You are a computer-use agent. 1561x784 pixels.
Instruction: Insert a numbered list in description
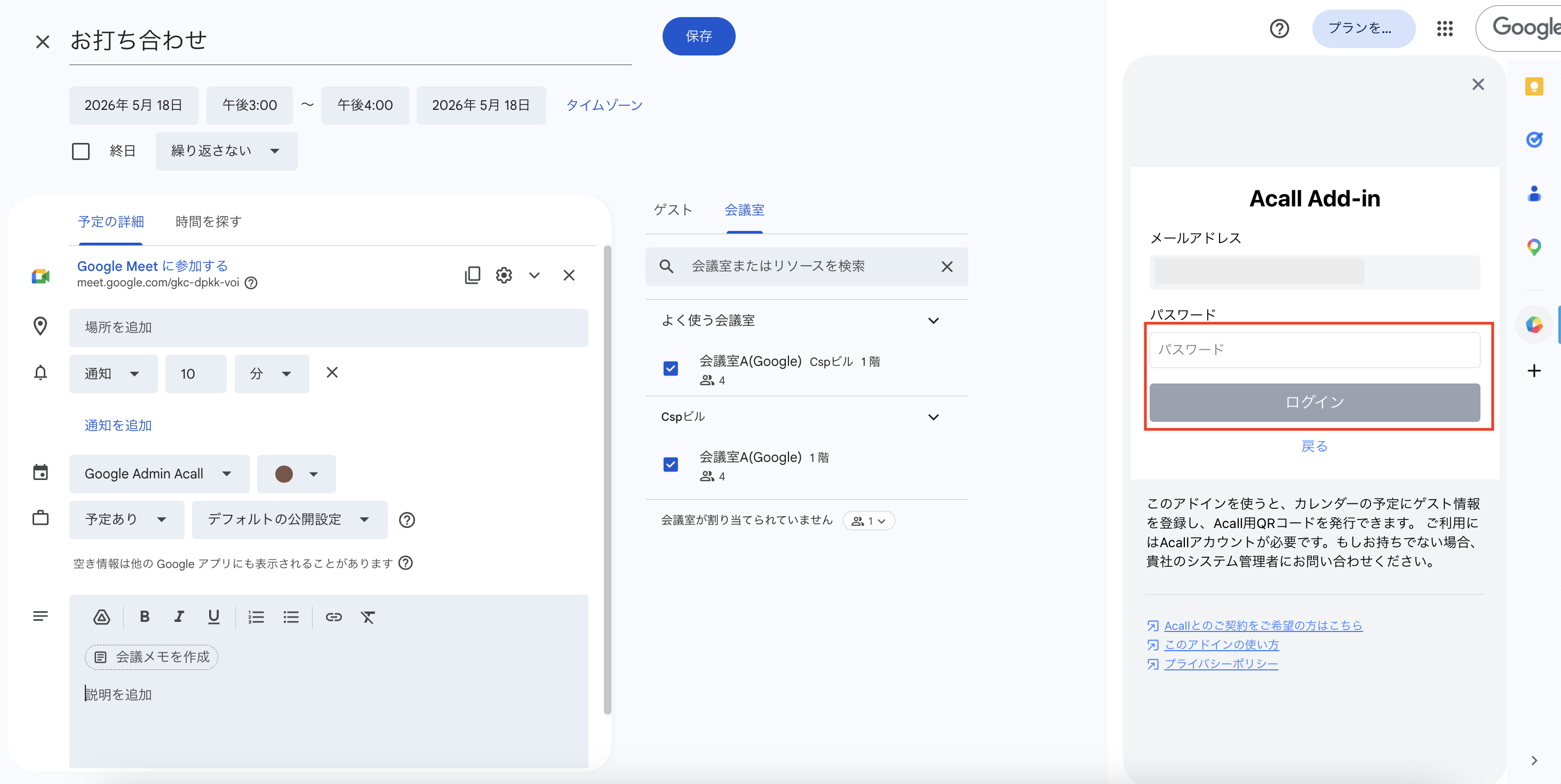coord(256,617)
